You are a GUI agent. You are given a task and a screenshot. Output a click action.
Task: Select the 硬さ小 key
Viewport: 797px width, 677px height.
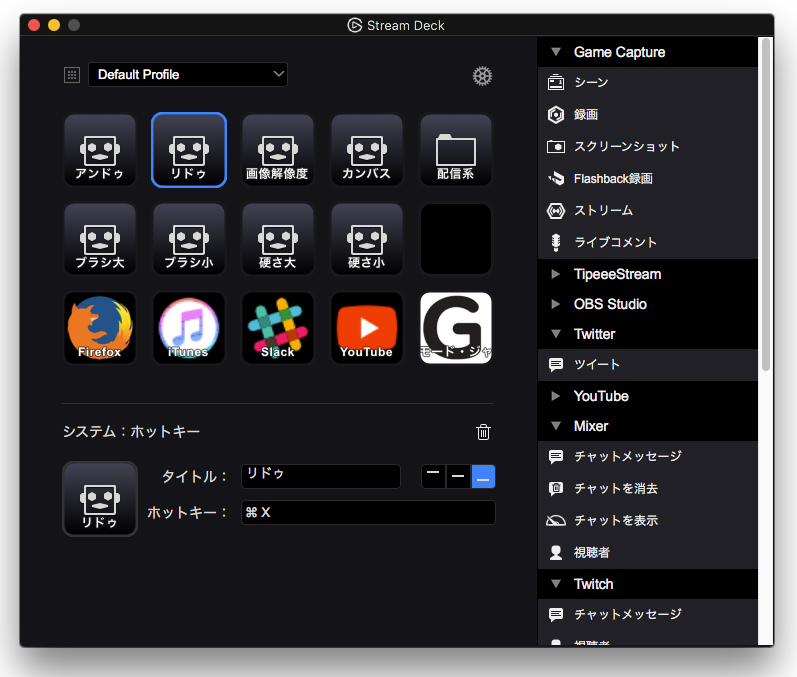(366, 239)
